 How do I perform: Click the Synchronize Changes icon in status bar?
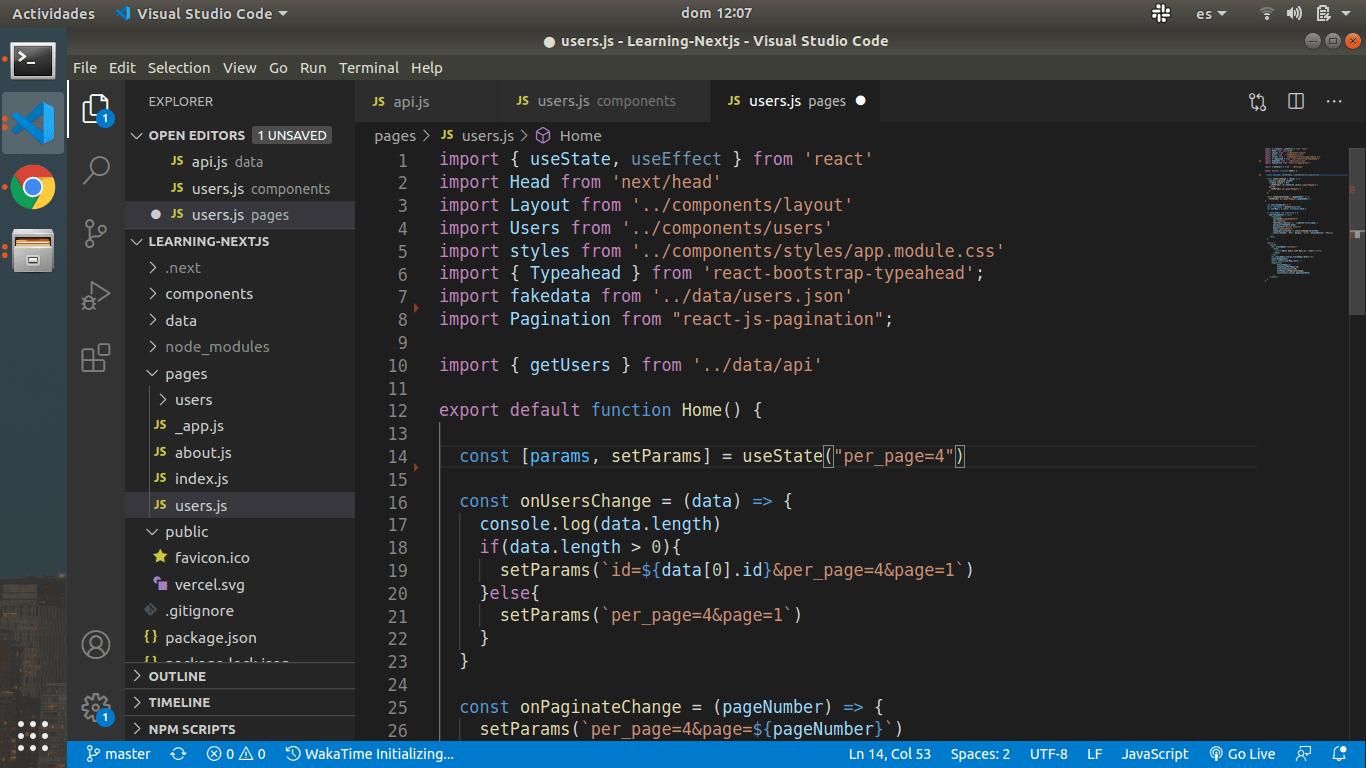179,754
